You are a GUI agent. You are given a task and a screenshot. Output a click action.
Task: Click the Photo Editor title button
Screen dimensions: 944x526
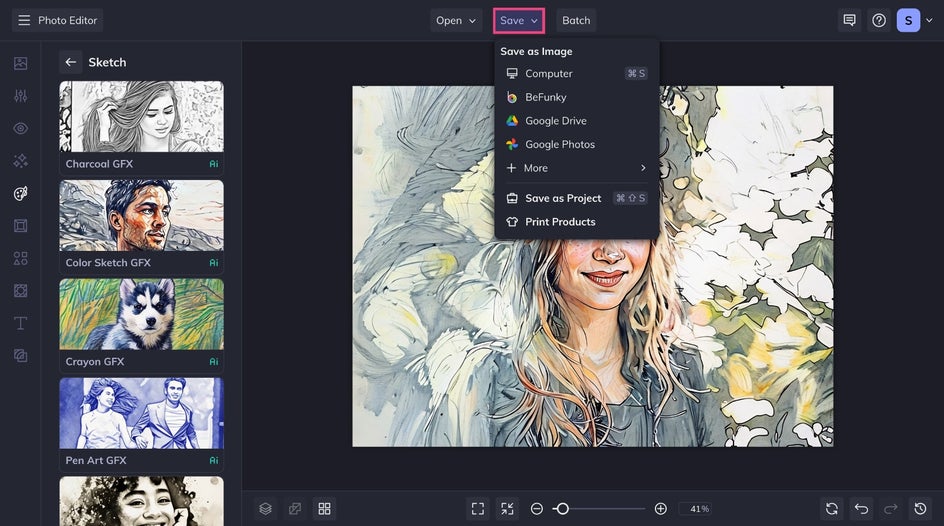pos(57,20)
